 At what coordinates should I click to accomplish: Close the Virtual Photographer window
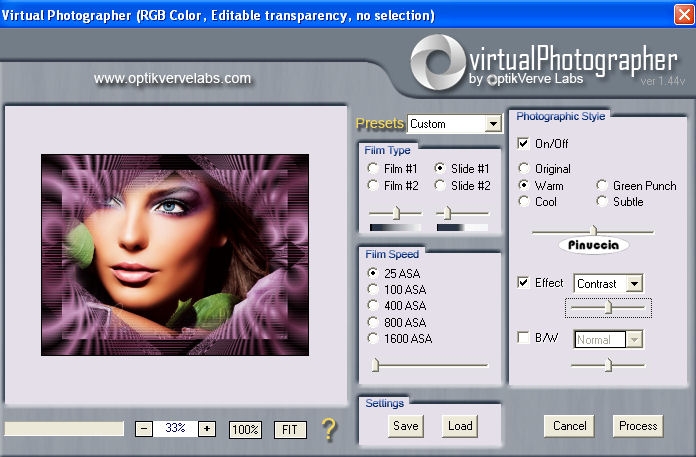[x=684, y=15]
